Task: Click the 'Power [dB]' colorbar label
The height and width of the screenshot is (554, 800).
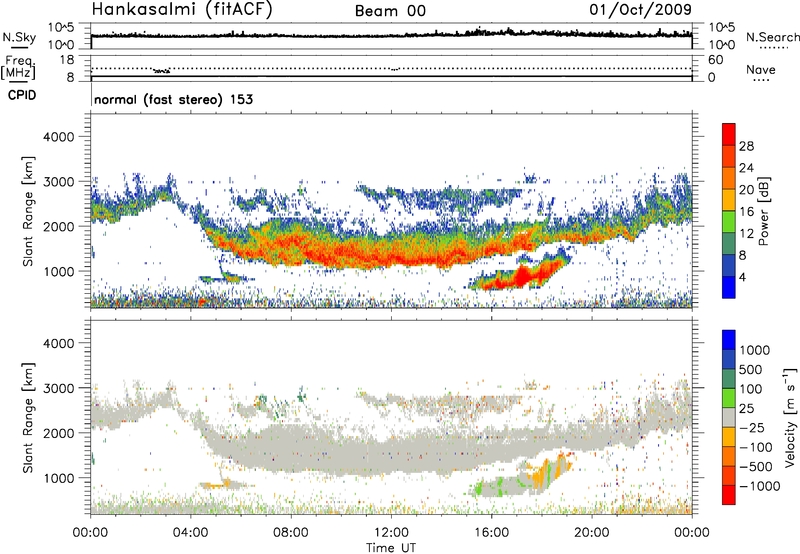Action: click(764, 211)
